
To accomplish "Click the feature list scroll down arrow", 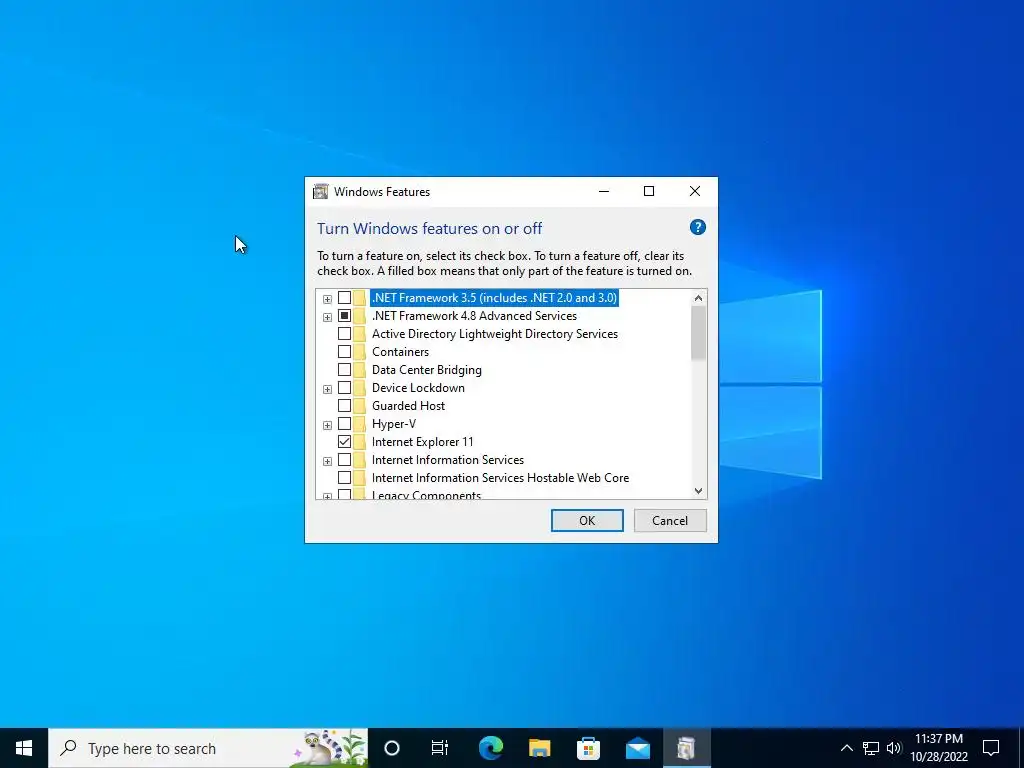I will click(698, 490).
